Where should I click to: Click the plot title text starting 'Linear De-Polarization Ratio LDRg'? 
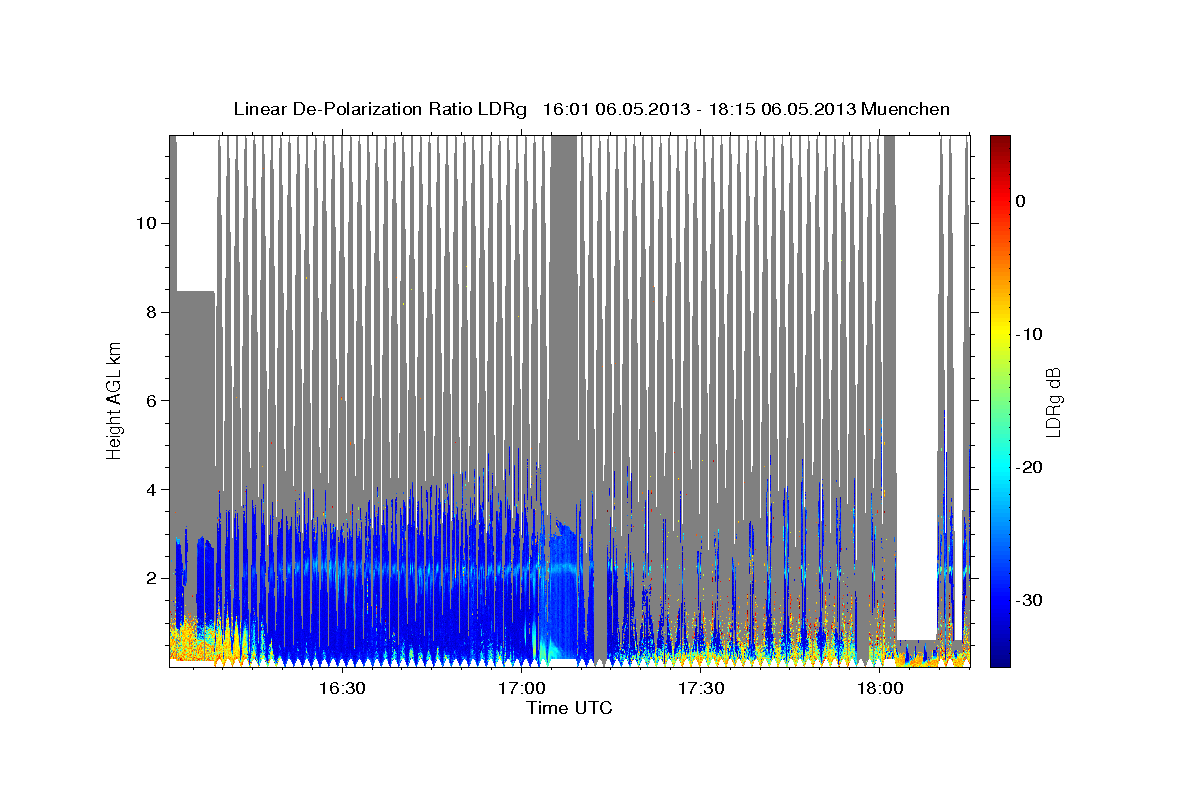pos(591,109)
